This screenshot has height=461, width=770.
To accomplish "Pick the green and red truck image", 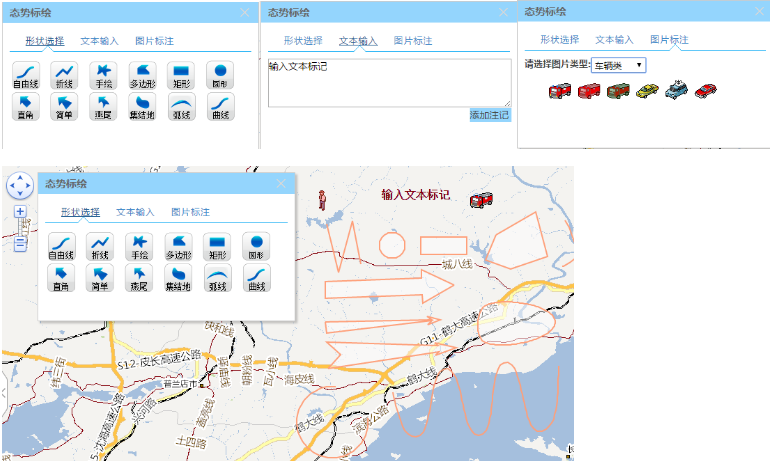I will pos(618,91).
